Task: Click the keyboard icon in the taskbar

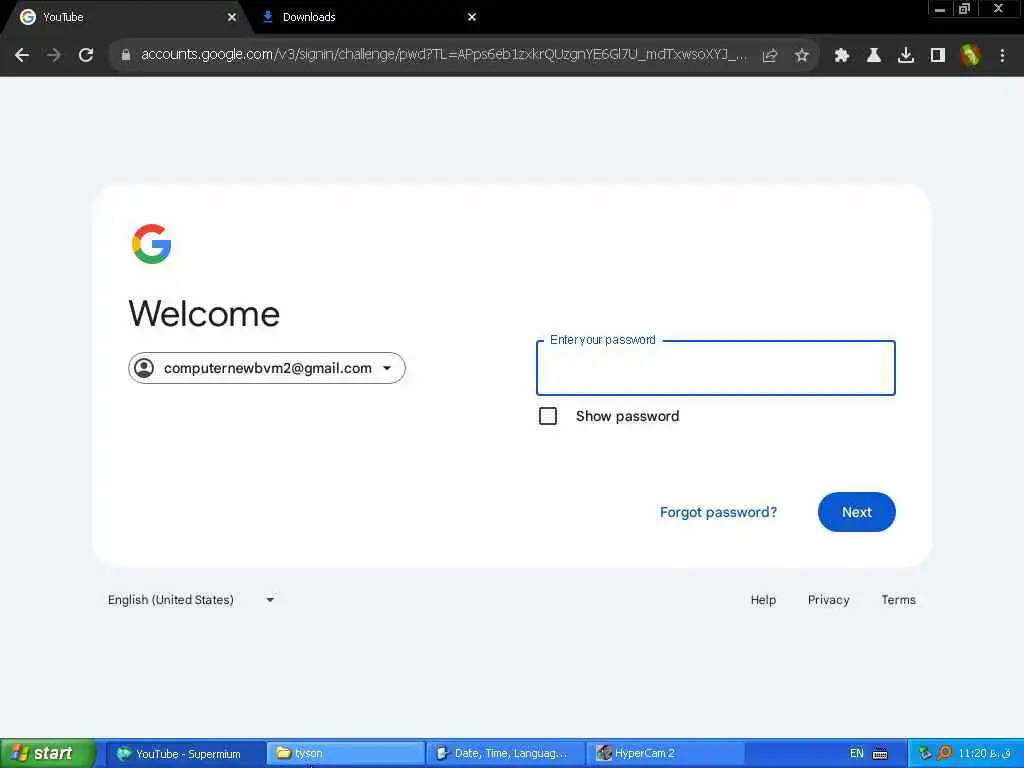Action: (x=880, y=754)
